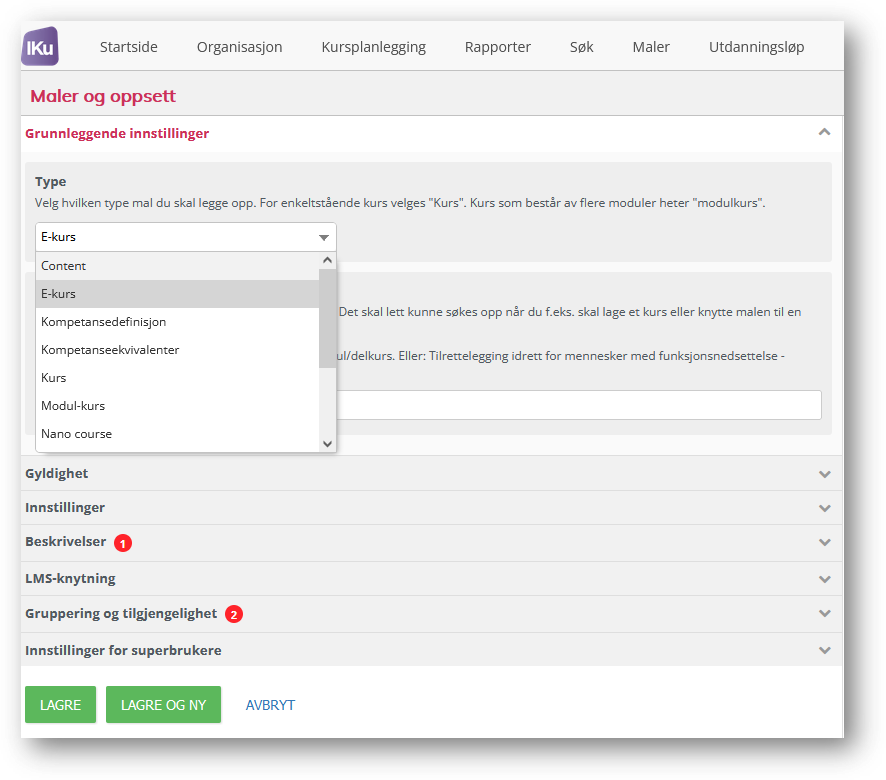Expand the Innstillinger section chevron

tap(824, 508)
